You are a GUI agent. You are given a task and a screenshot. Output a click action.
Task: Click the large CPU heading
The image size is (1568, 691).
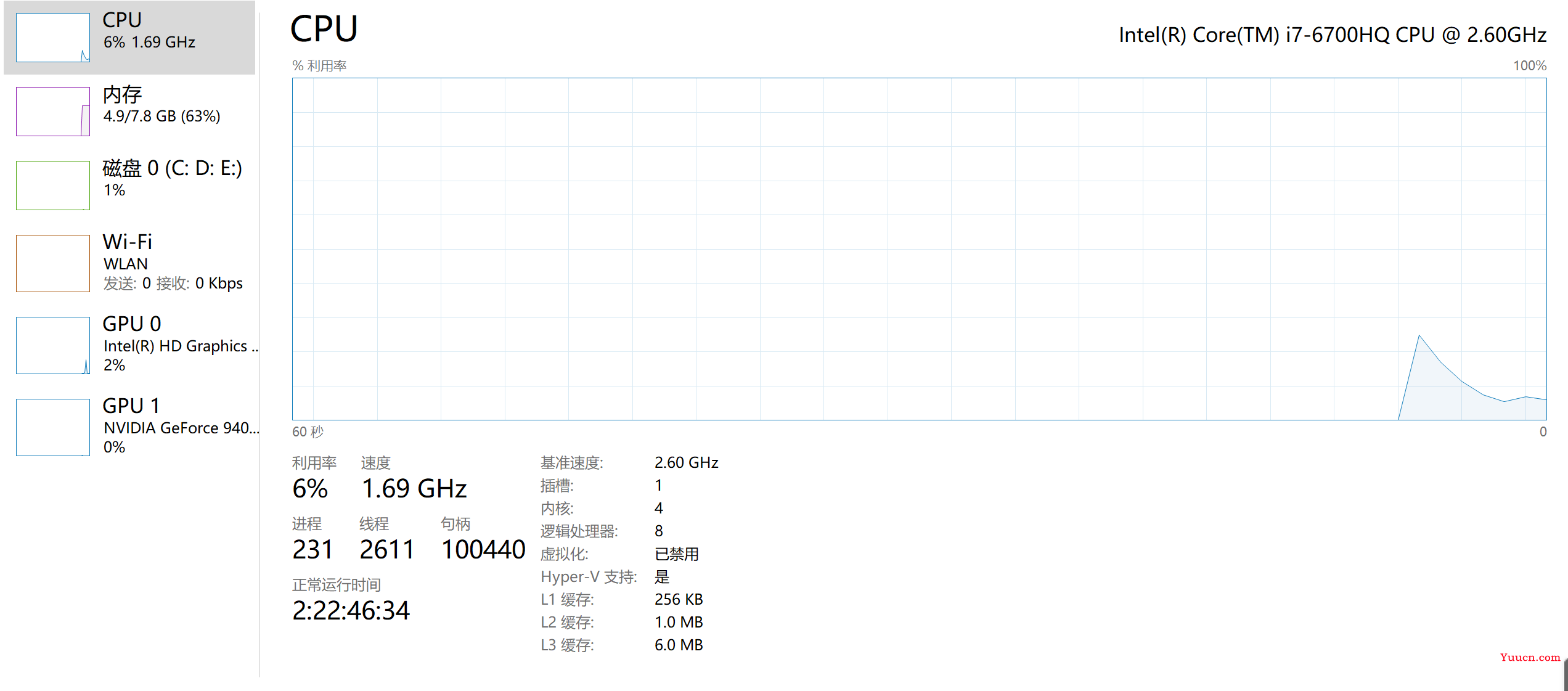(x=324, y=29)
